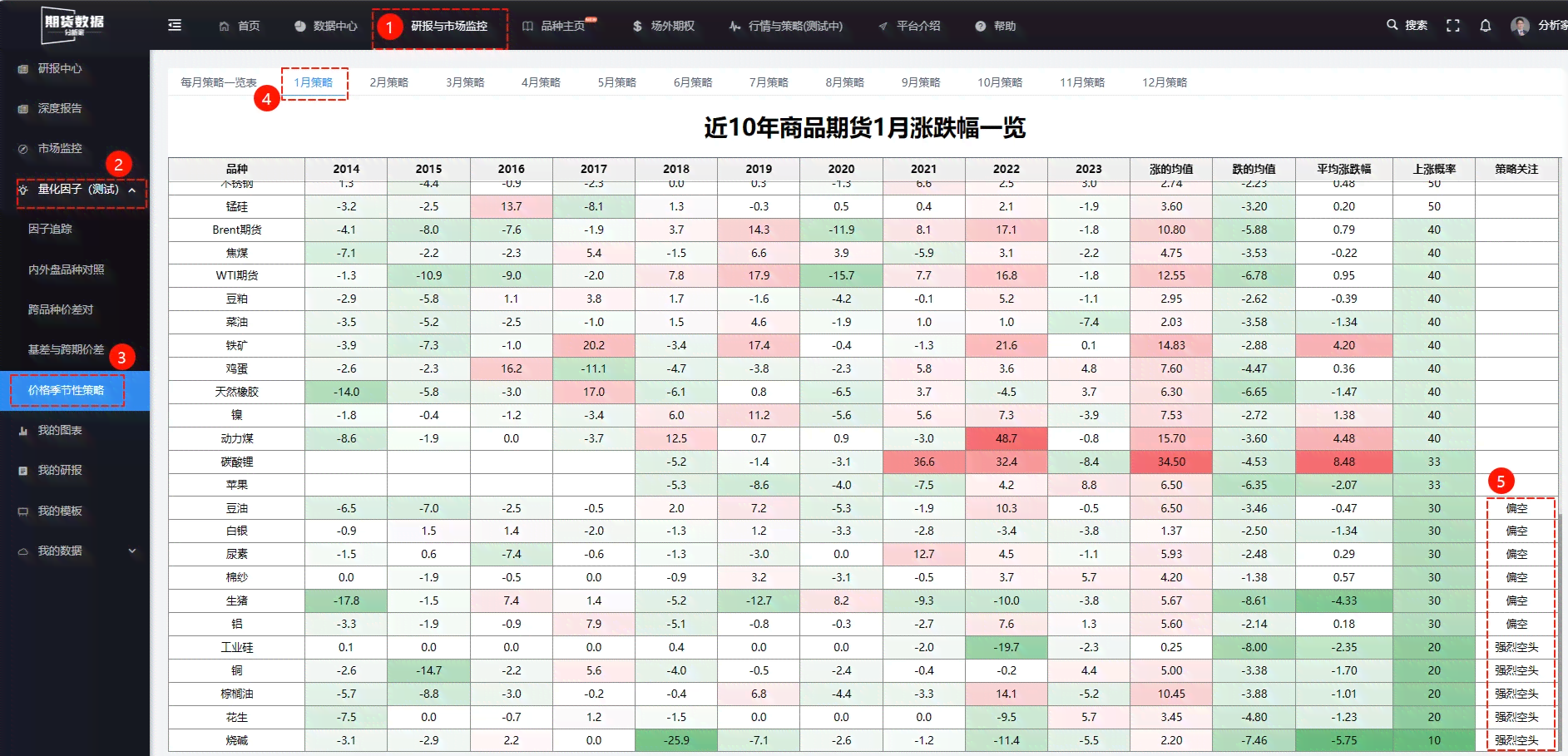Click 我的模板 sidebar icon
This screenshot has height=756, width=1568.
tap(22, 511)
